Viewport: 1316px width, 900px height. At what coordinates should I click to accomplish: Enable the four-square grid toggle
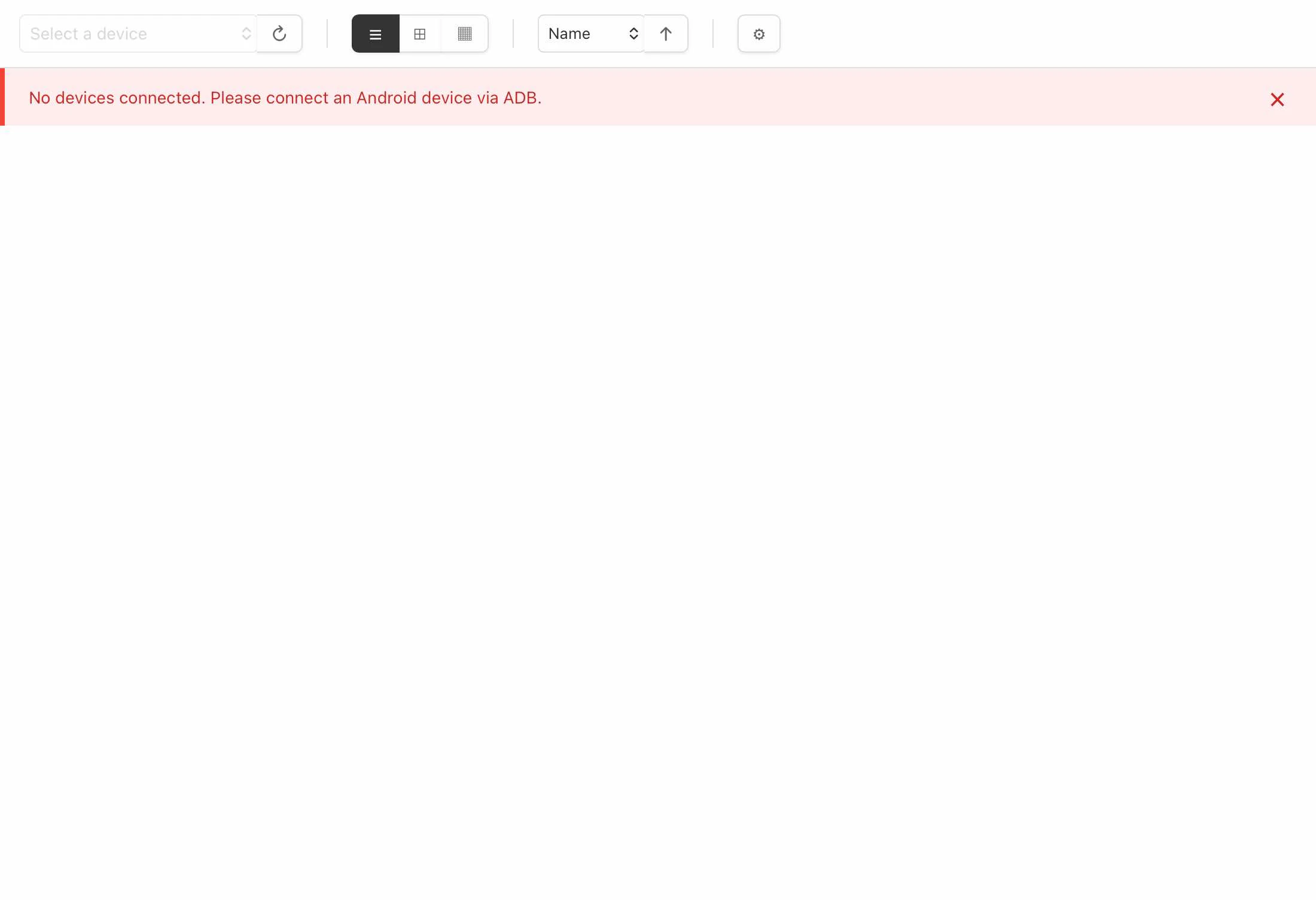click(420, 34)
